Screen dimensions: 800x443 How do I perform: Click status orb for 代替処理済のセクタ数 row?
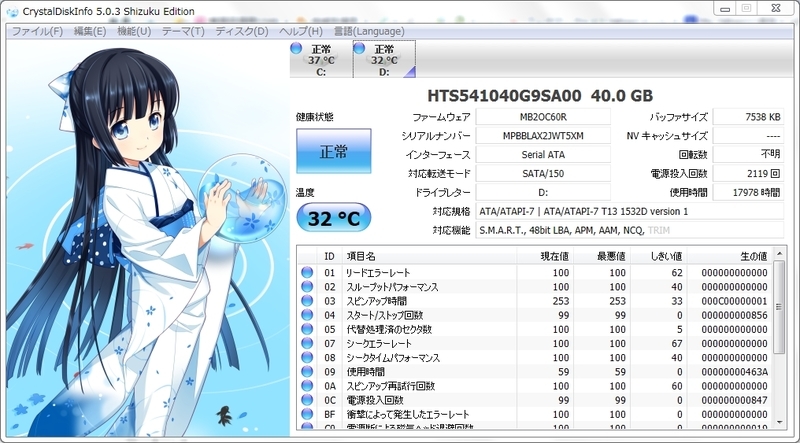[307, 329]
